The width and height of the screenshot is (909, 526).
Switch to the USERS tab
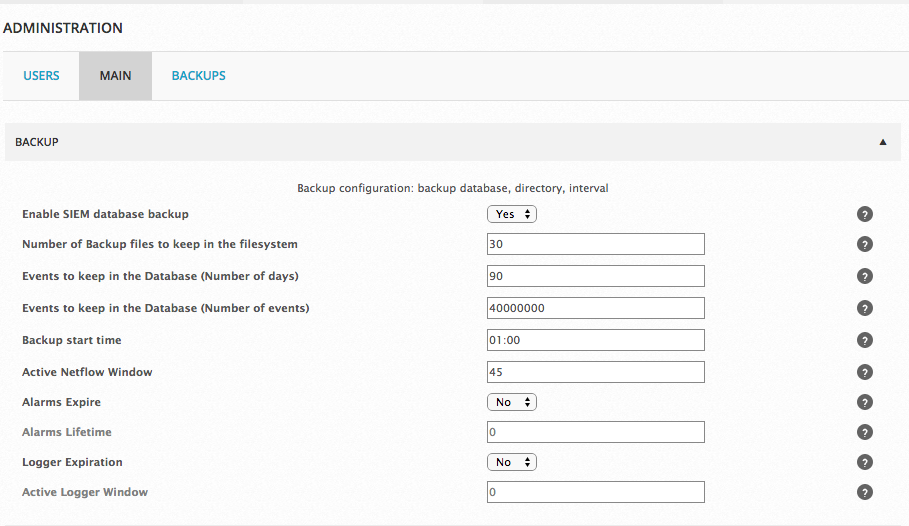pos(41,76)
